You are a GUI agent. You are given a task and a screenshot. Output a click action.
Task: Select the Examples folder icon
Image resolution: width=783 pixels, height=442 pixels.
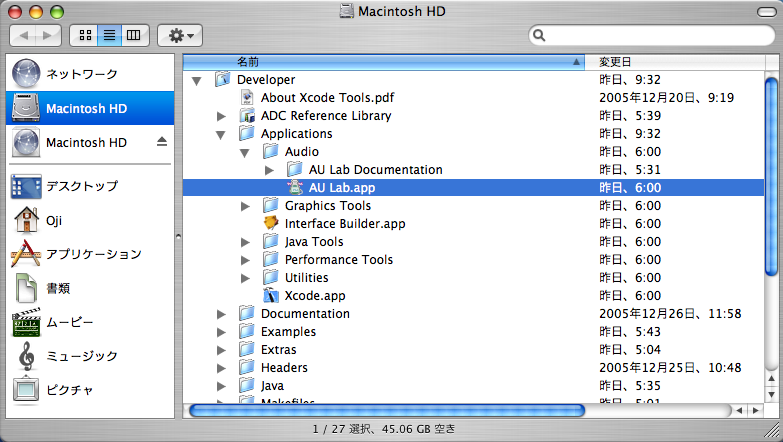point(247,331)
